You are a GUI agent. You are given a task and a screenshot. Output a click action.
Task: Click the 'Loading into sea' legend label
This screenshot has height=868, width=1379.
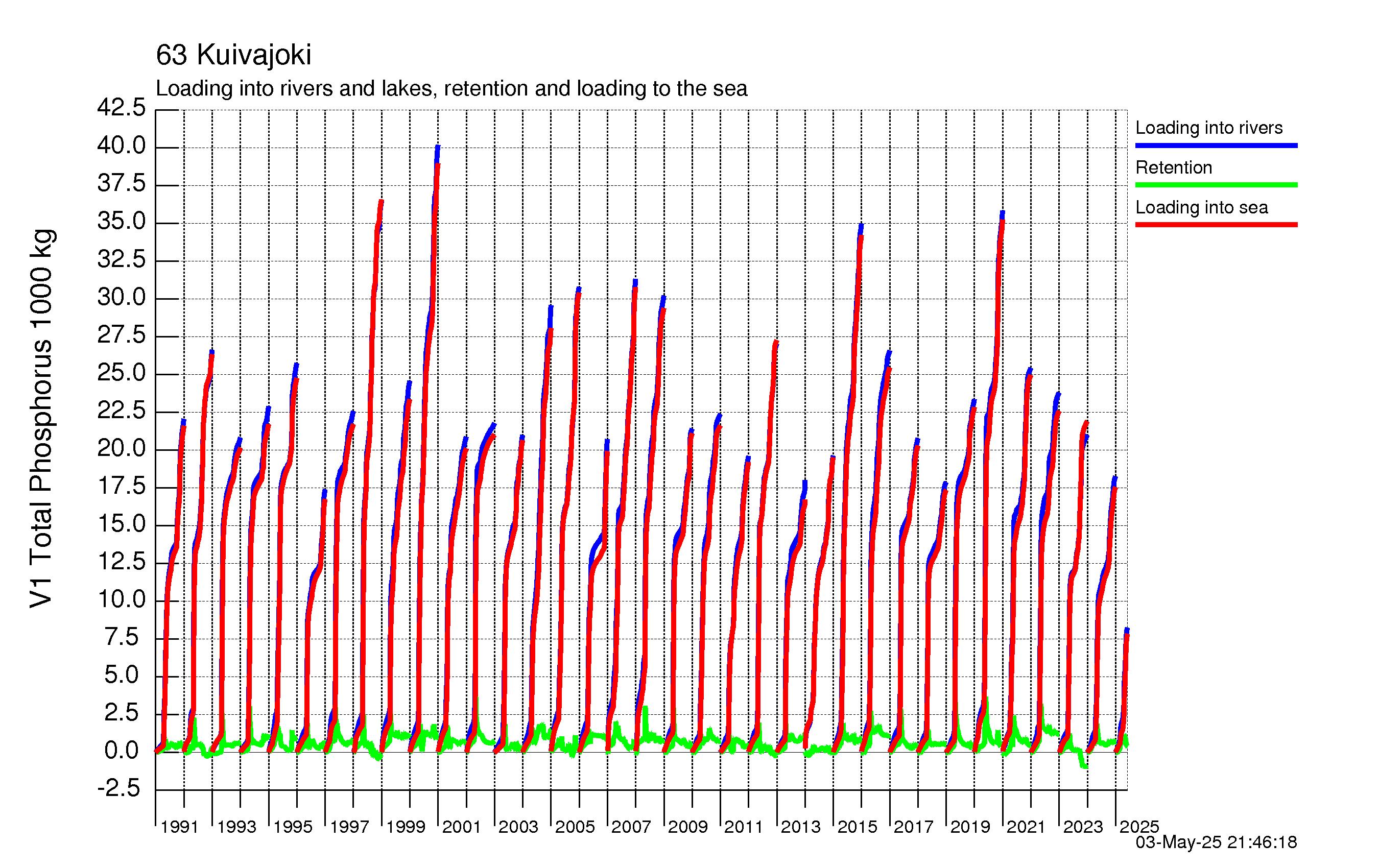click(x=1201, y=207)
